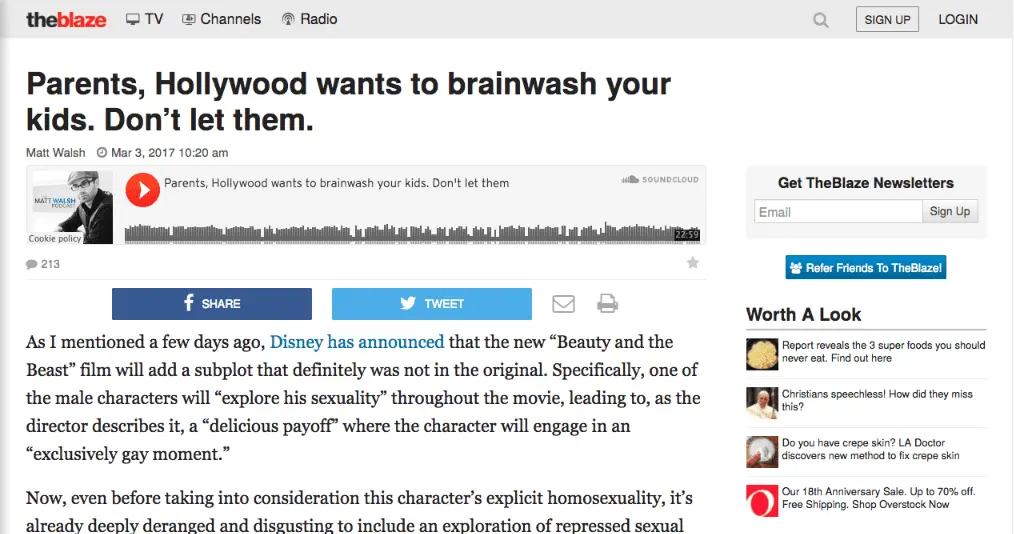The width and height of the screenshot is (1014, 534).
Task: Share the article on Facebook
Action: coord(211,304)
